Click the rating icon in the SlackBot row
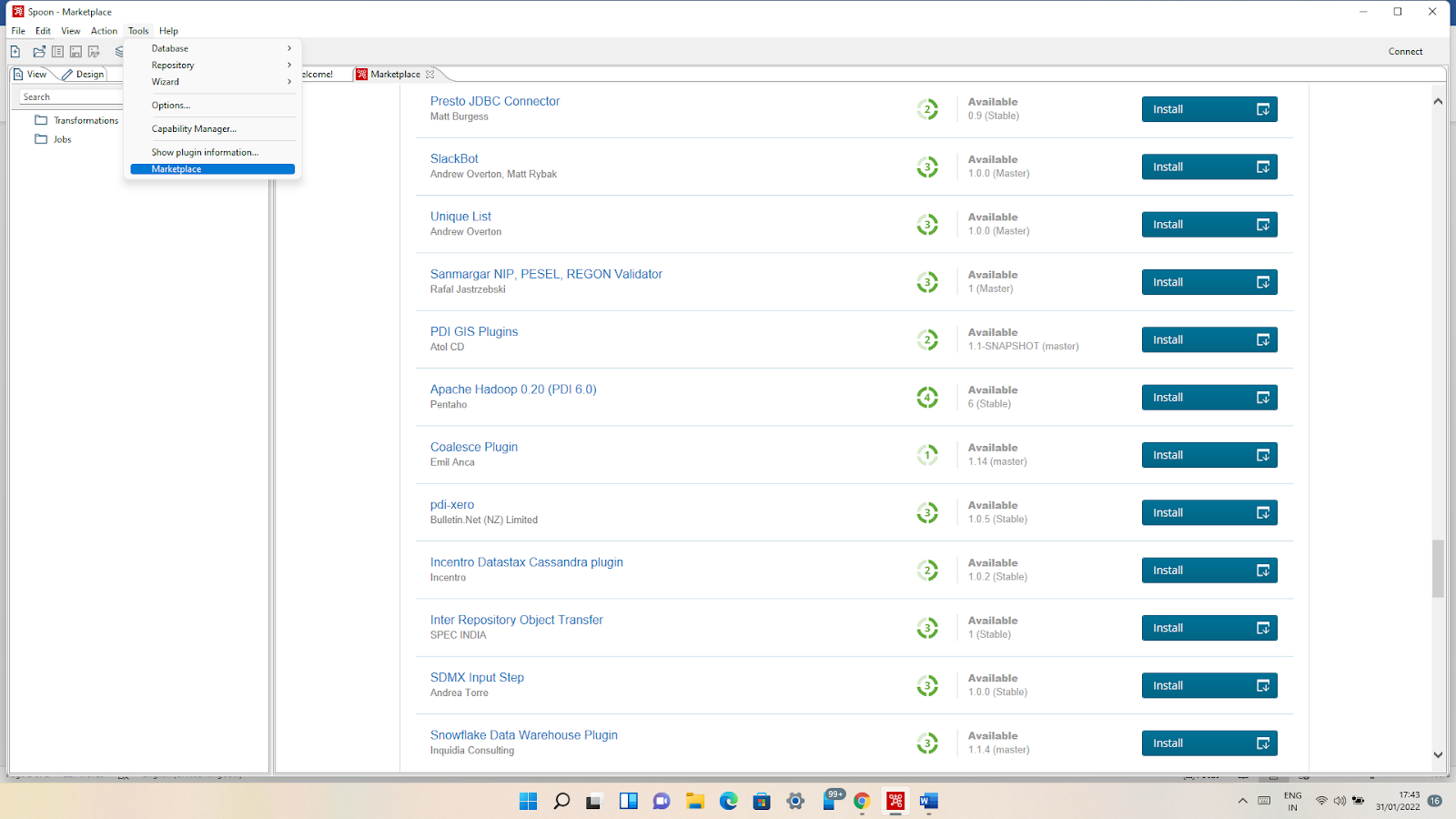 pyautogui.click(x=927, y=167)
